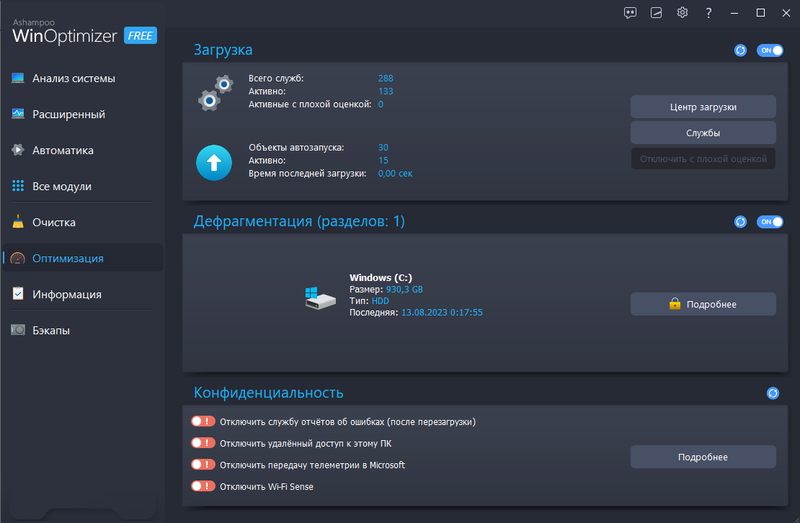Open the feedback chat icon in title bar

(630, 13)
